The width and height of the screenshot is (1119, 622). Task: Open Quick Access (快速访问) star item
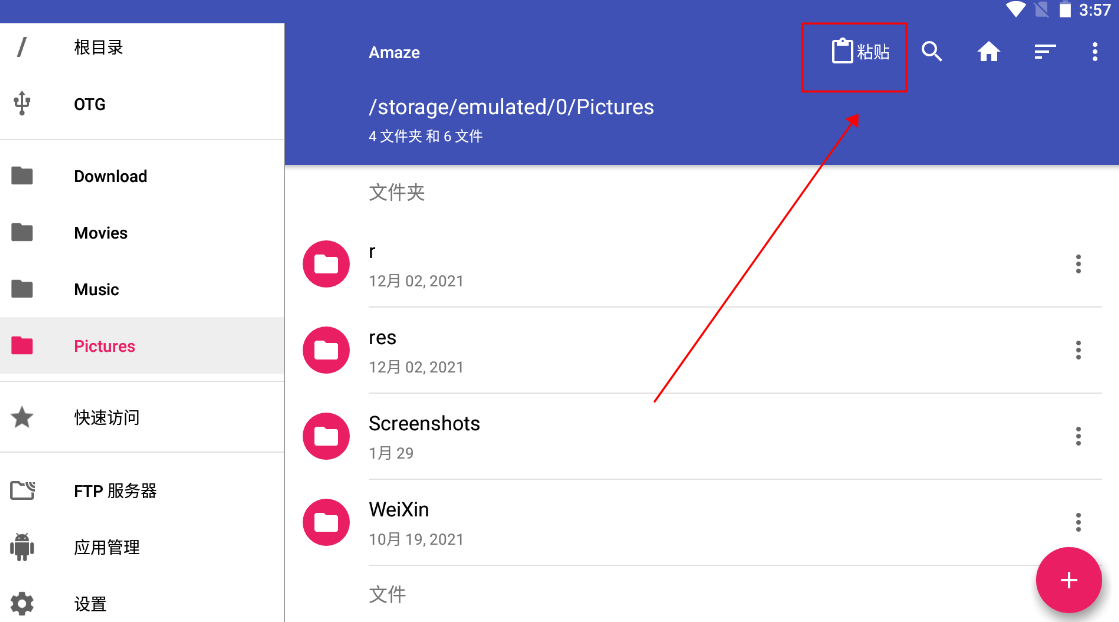coord(106,418)
